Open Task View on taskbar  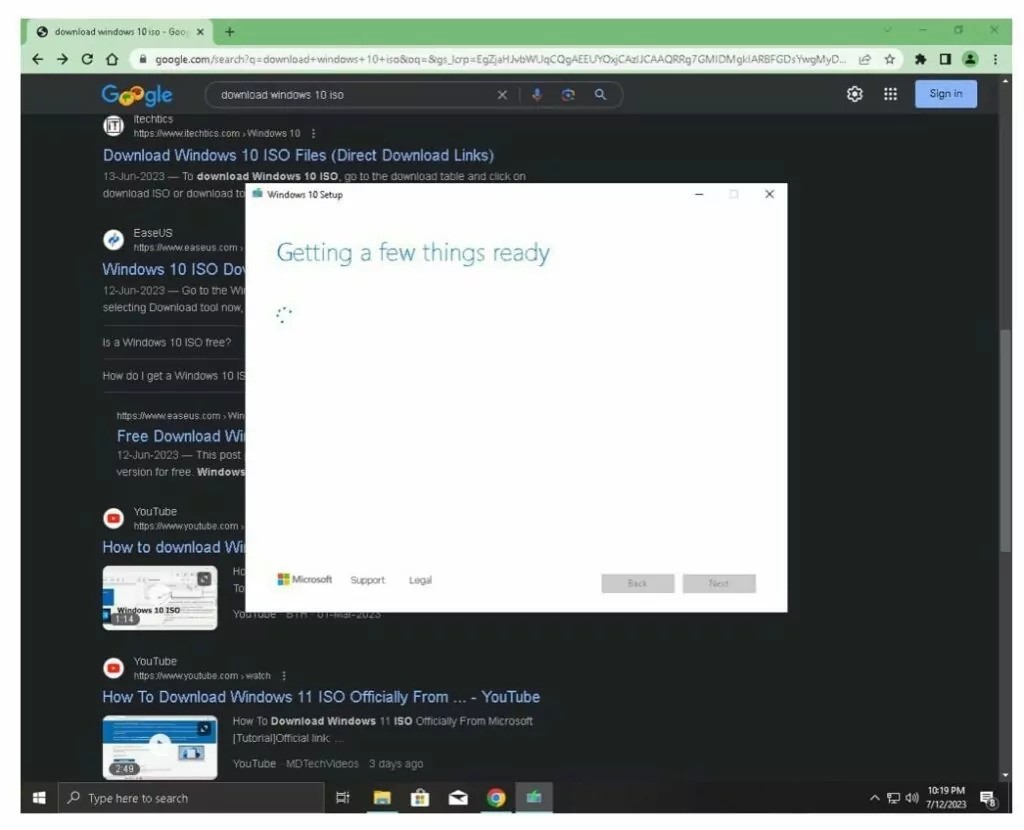coord(343,797)
